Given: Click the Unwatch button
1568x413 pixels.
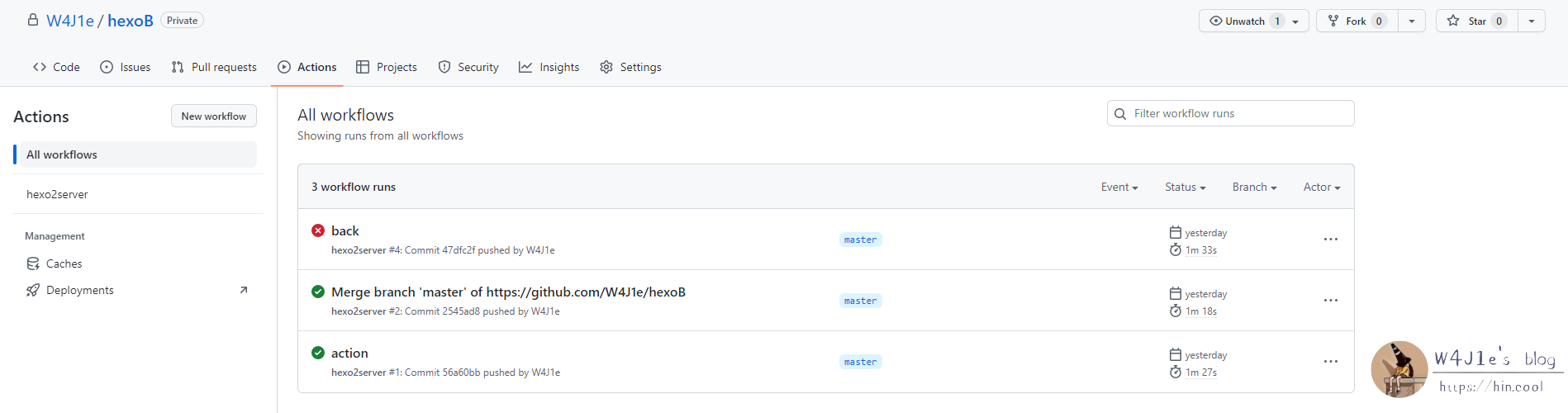Looking at the screenshot, I should (x=1253, y=21).
